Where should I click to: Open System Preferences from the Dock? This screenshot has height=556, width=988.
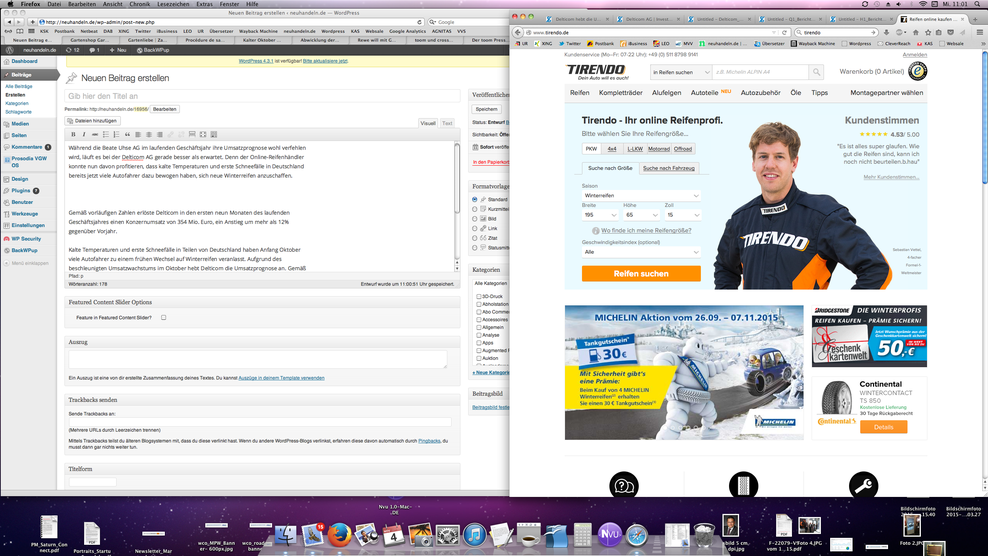447,535
